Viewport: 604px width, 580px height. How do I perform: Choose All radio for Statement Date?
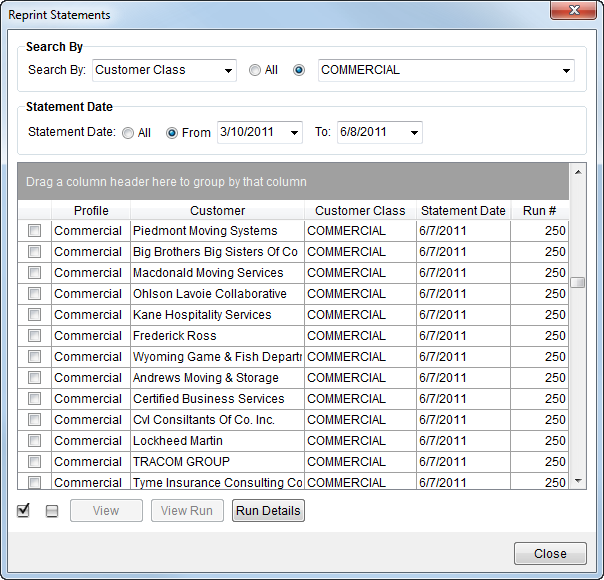point(128,132)
